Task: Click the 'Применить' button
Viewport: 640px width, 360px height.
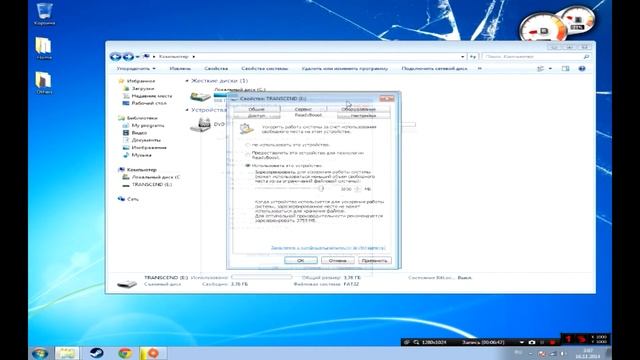Action: (x=375, y=260)
